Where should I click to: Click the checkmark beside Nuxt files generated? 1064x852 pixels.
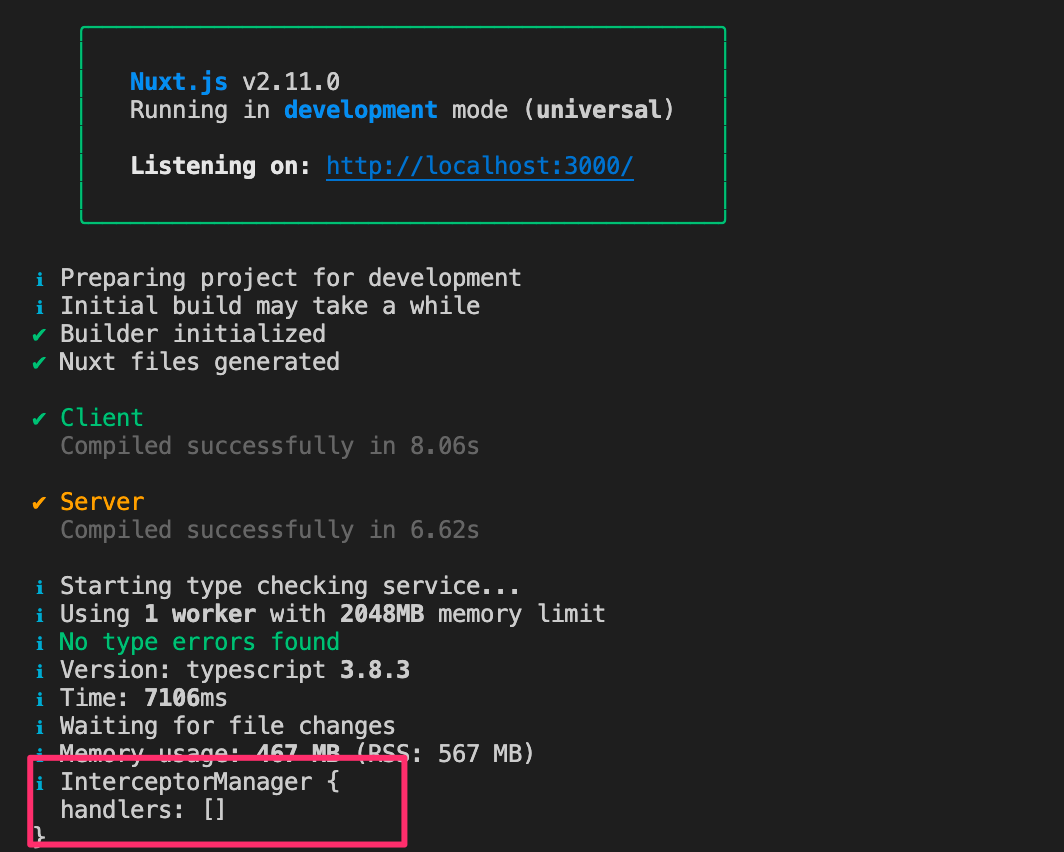click(39, 363)
